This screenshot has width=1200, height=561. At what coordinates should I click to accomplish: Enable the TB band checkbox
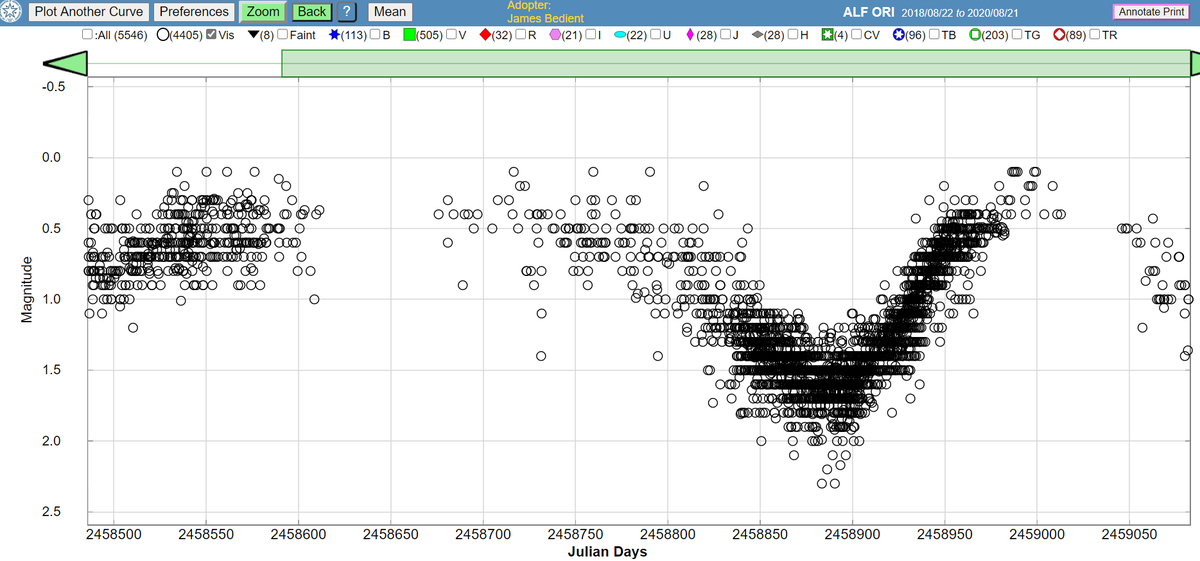pos(935,34)
